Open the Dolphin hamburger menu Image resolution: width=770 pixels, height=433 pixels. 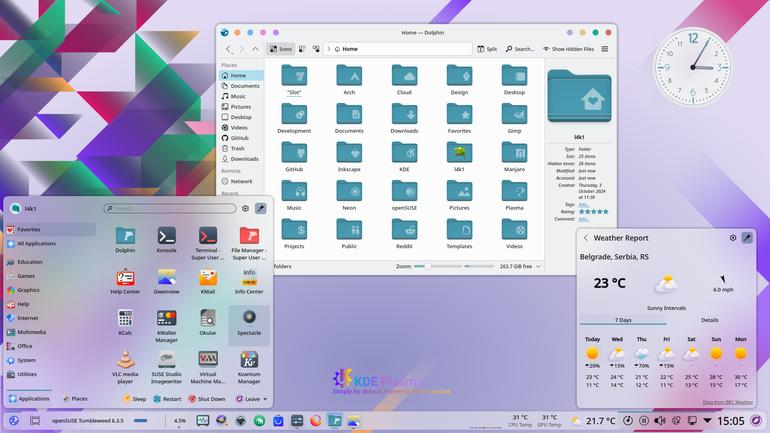tap(605, 49)
